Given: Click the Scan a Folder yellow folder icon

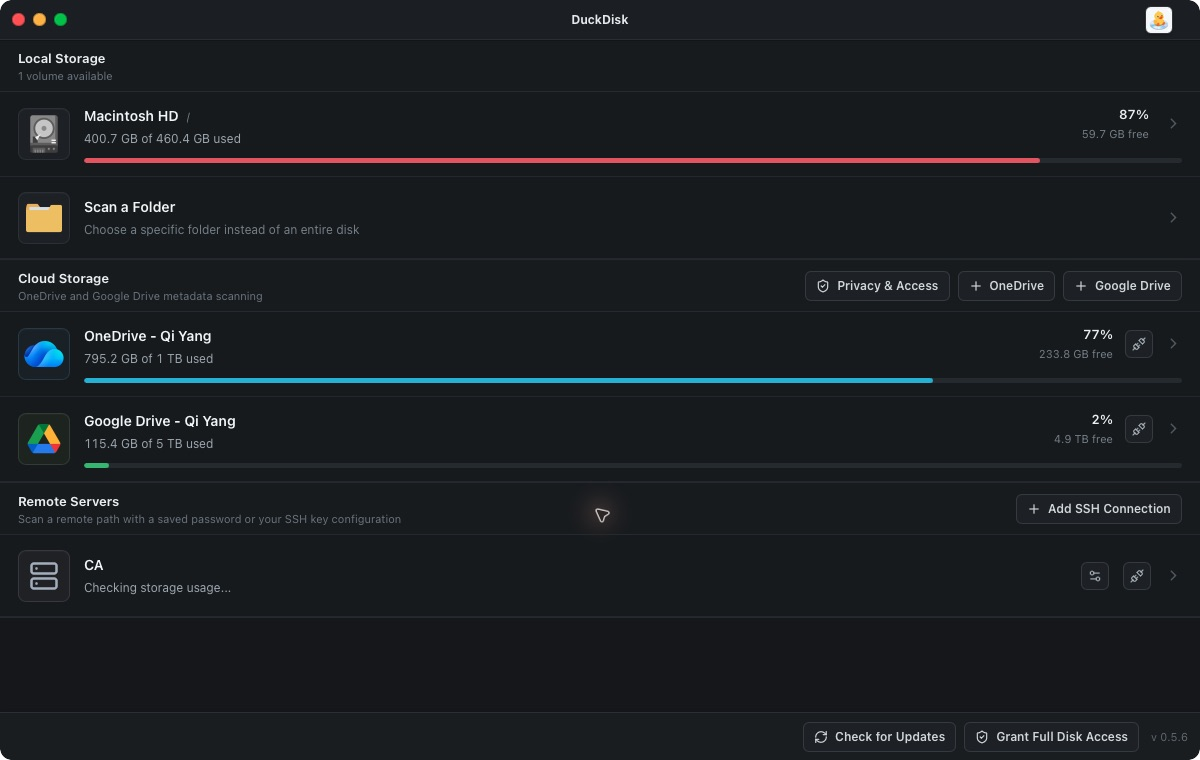Looking at the screenshot, I should (x=44, y=218).
